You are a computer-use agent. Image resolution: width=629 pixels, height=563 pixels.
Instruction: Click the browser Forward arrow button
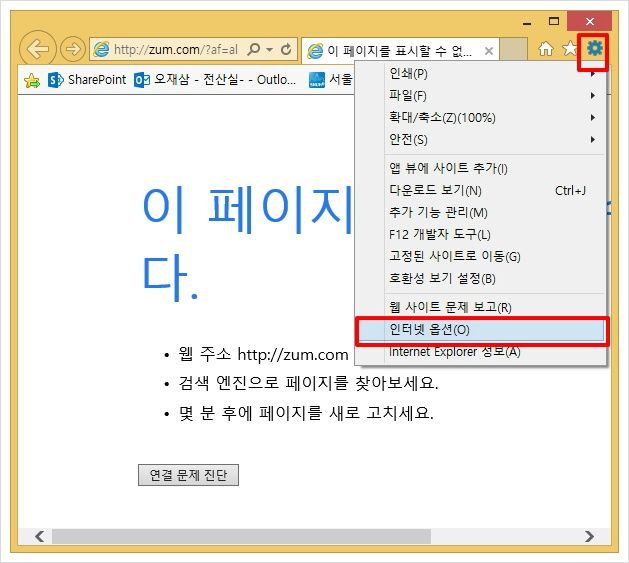[73, 49]
